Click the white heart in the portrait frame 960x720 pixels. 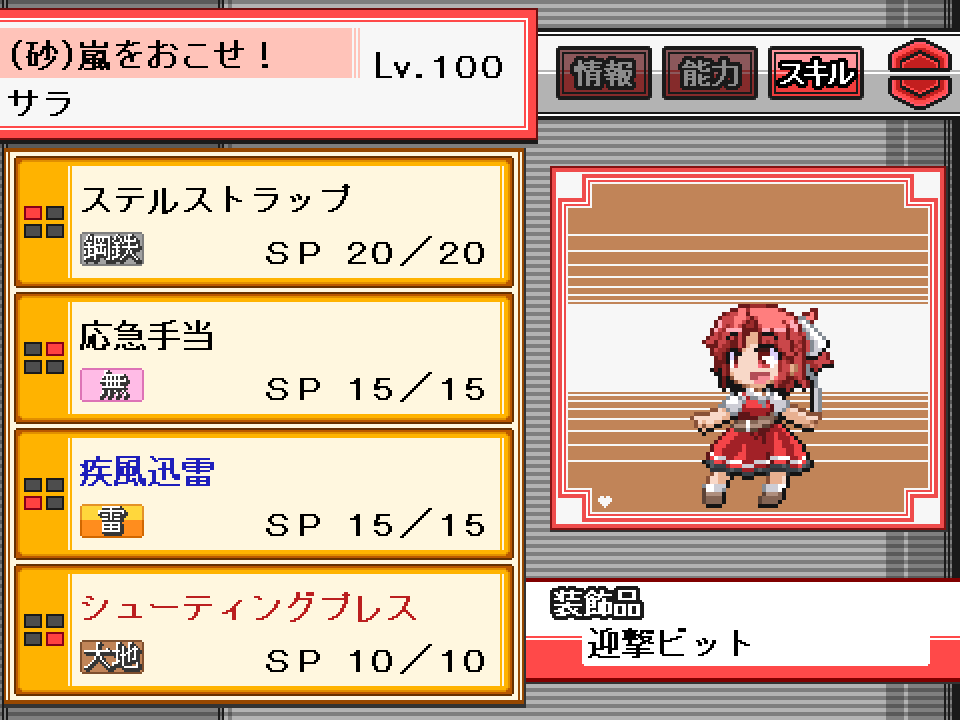[605, 501]
